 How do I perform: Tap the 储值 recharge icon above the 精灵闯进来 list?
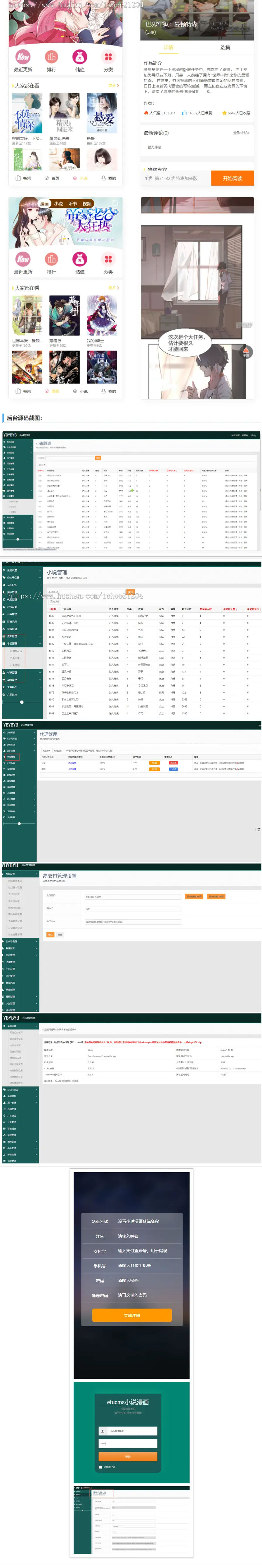[x=80, y=57]
